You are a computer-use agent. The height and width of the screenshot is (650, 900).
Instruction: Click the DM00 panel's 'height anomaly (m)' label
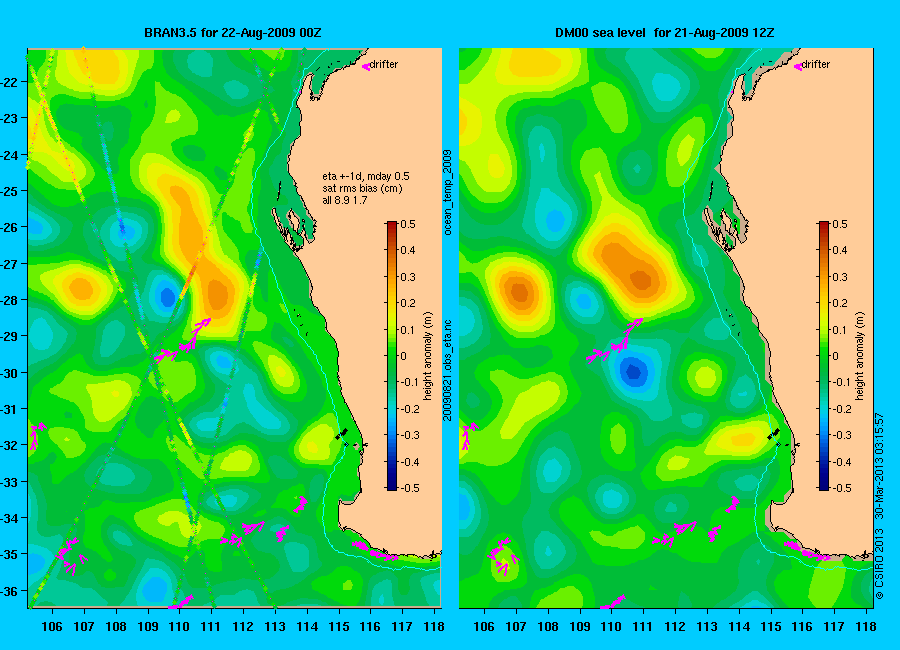tap(859, 357)
